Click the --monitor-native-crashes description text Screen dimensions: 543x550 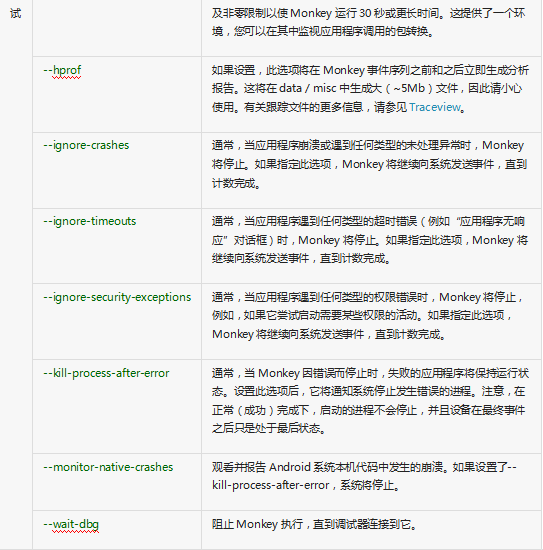[x=364, y=476]
